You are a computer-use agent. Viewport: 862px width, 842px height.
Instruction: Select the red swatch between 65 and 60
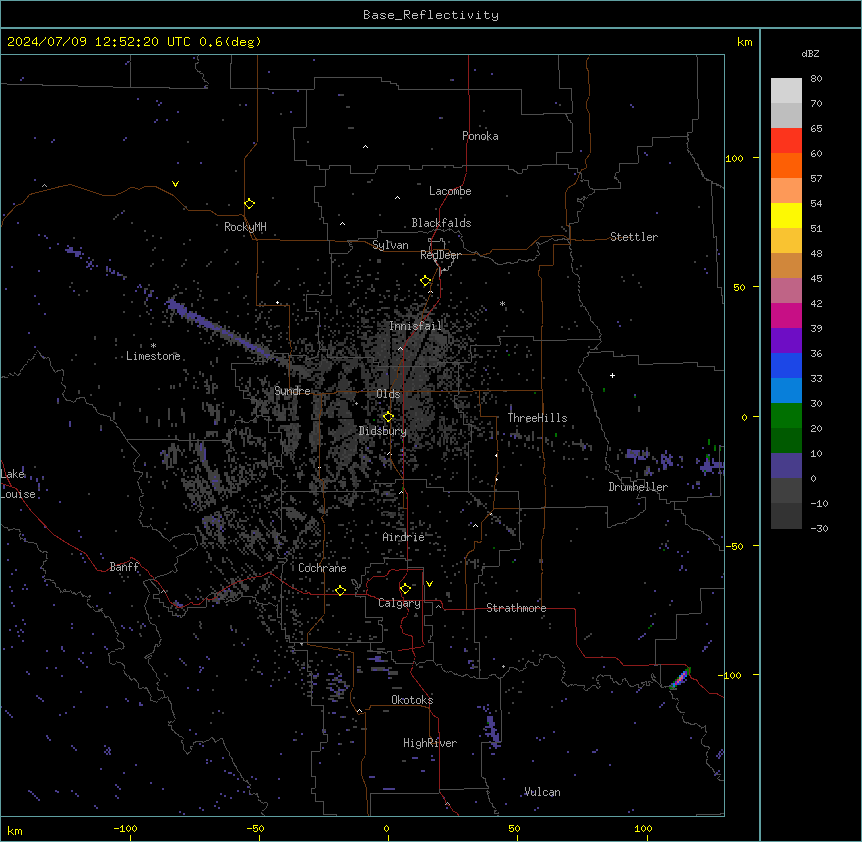coord(786,141)
